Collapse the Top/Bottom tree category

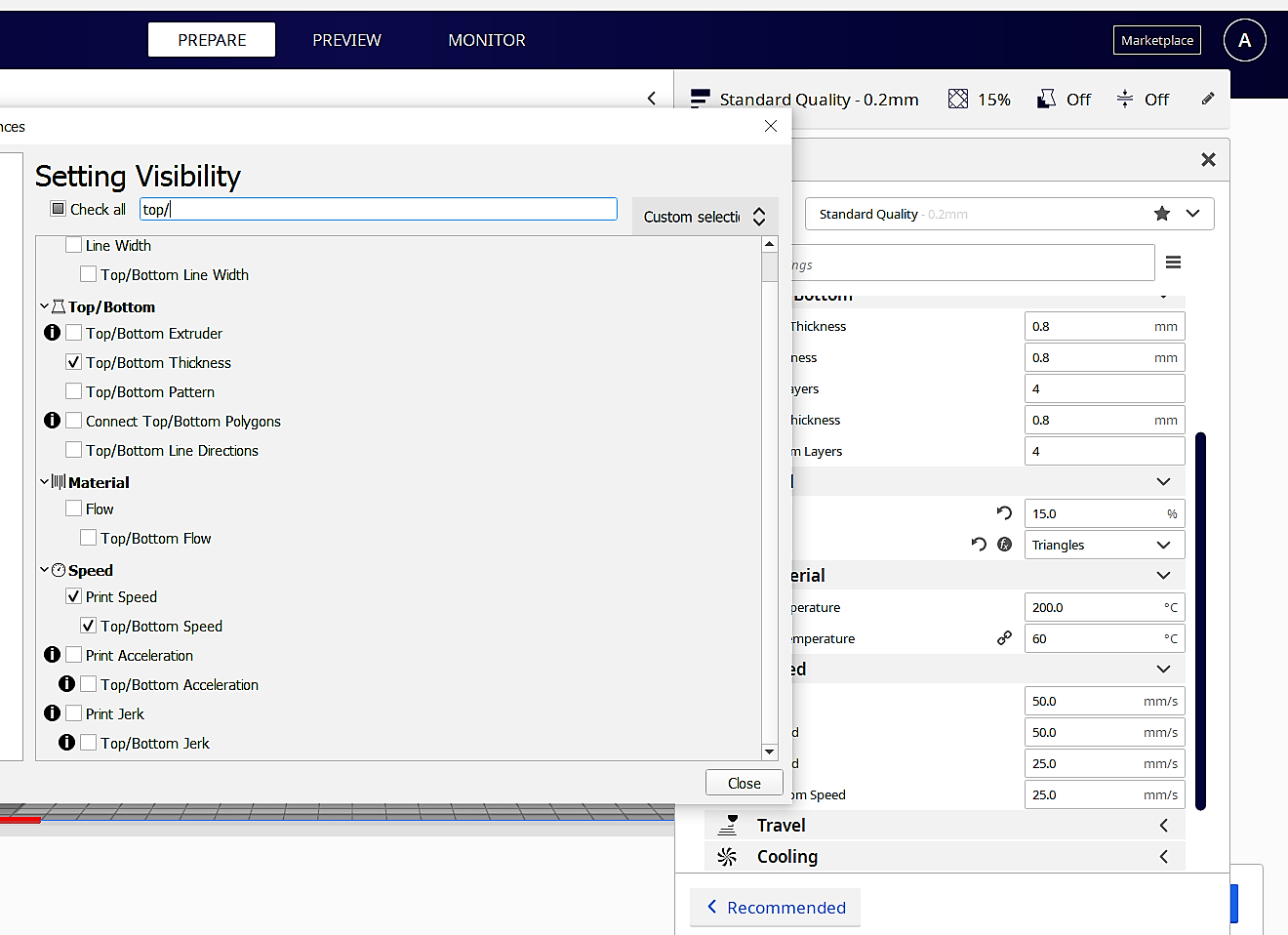click(x=44, y=306)
